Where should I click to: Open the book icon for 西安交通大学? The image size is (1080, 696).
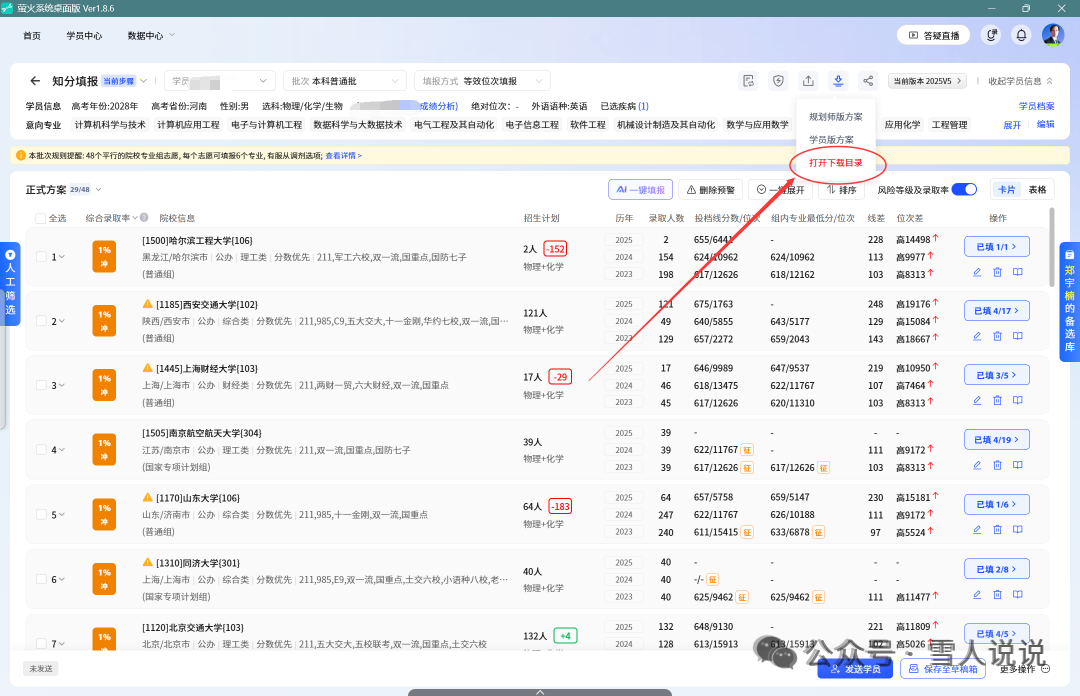point(1017,336)
